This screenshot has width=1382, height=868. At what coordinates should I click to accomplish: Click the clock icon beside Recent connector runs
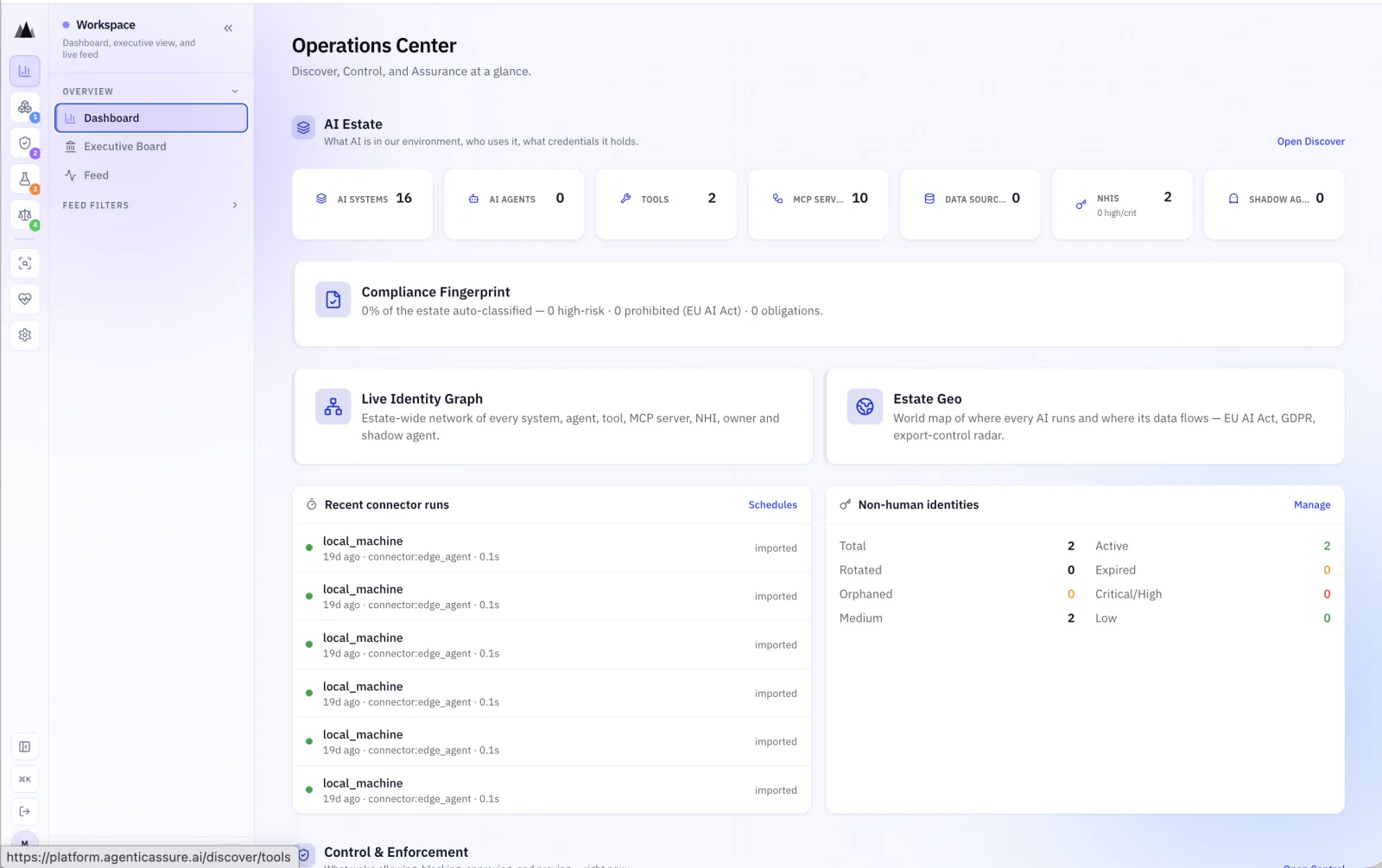312,504
